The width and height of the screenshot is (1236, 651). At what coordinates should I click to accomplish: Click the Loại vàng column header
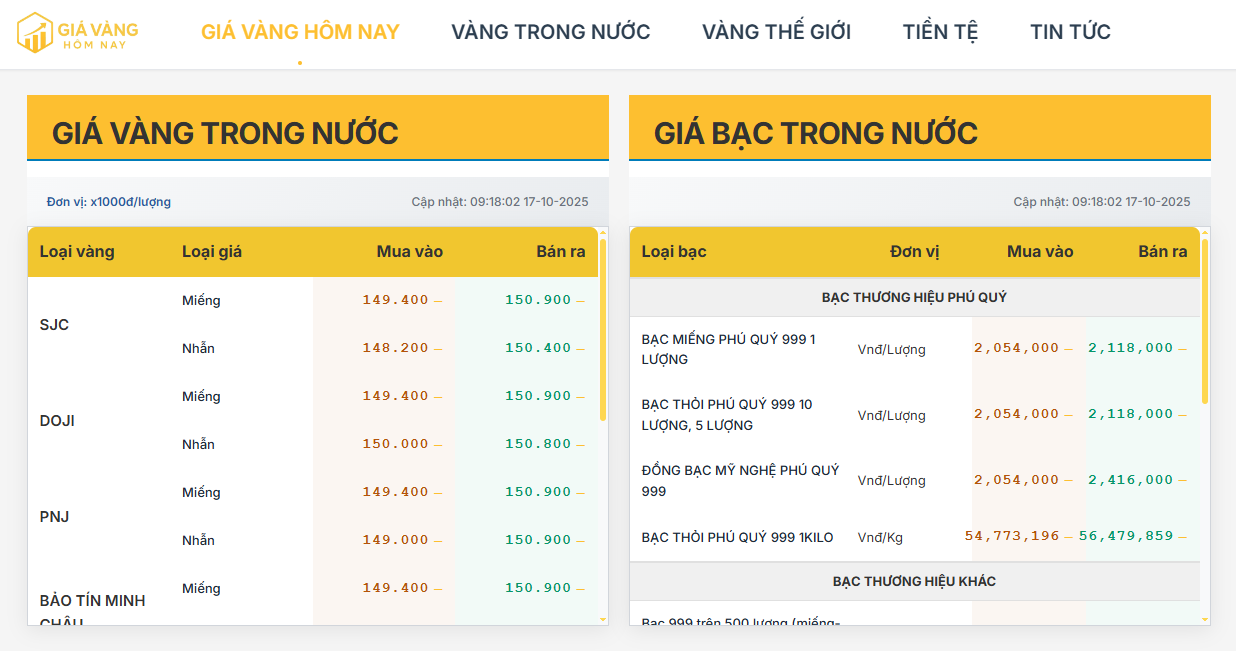[77, 252]
